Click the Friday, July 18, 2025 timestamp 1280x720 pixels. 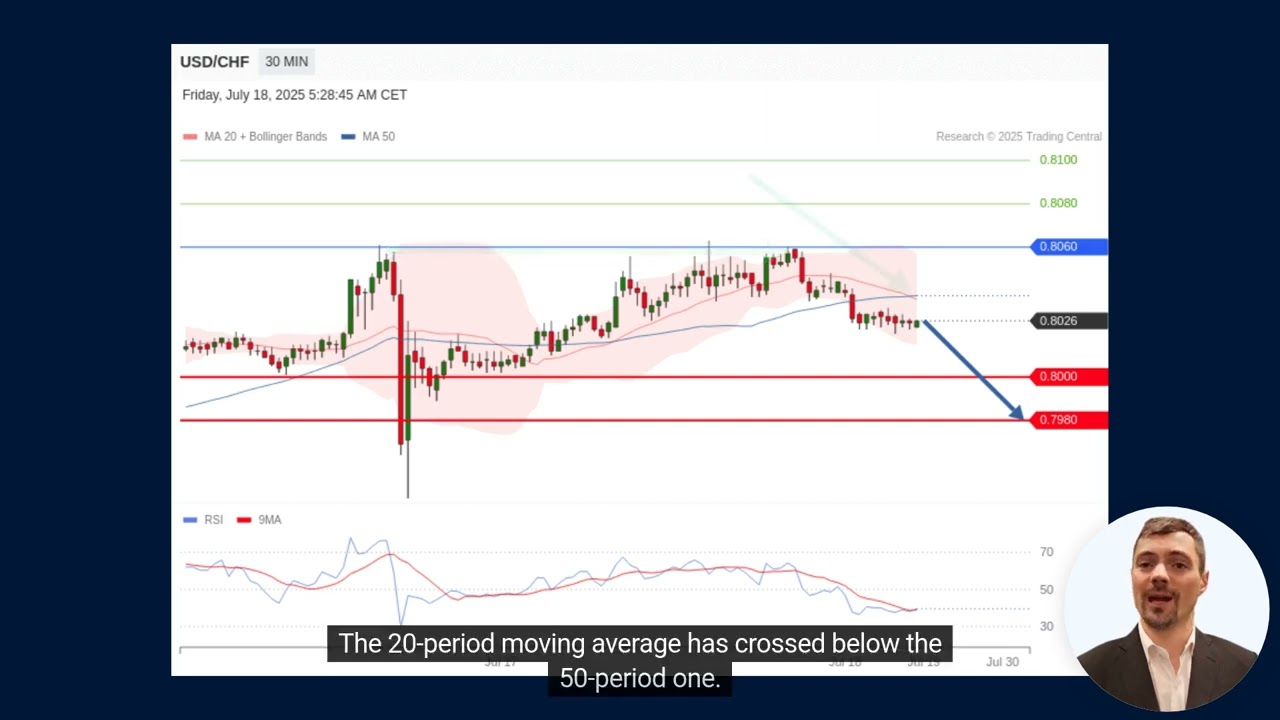click(x=294, y=95)
